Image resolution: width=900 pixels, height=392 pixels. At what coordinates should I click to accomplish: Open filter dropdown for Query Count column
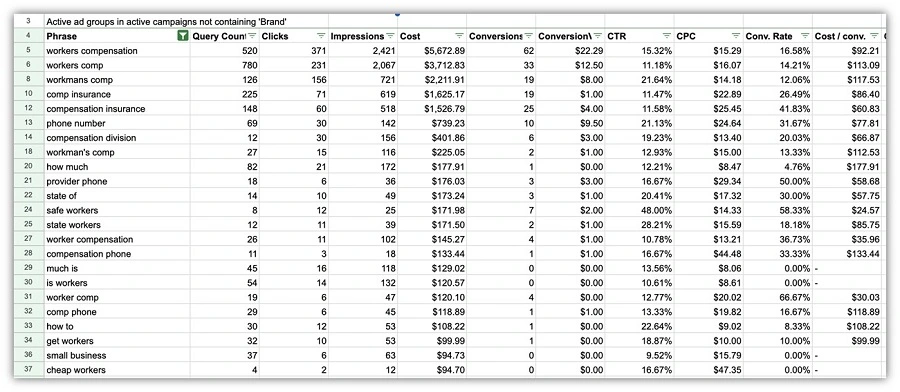pyautogui.click(x=252, y=36)
